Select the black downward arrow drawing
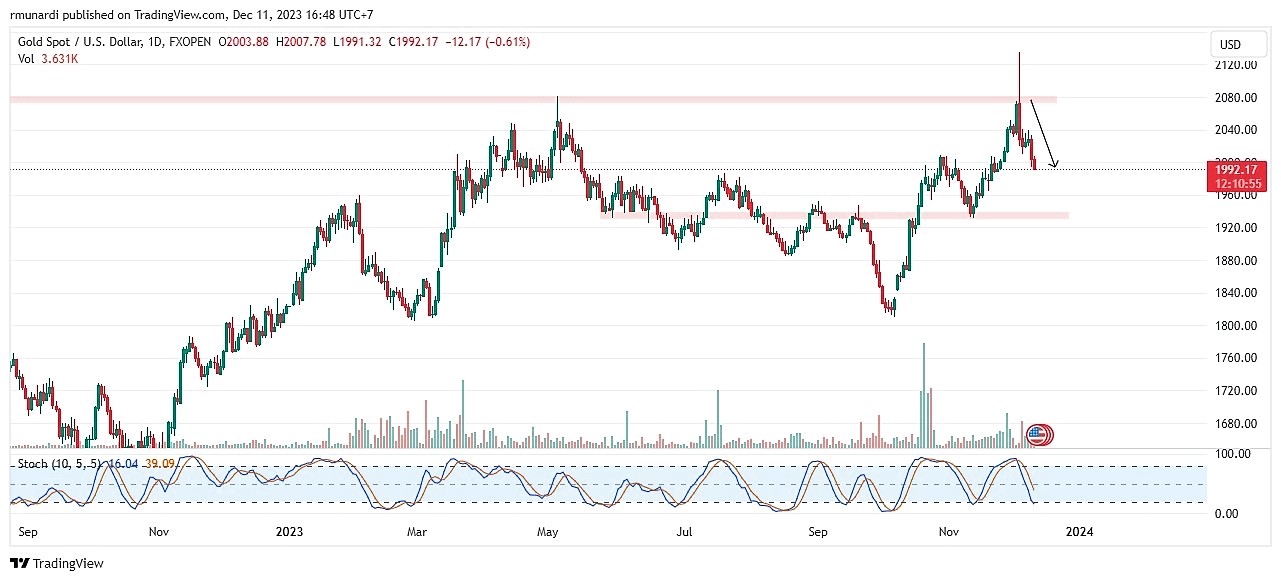 coord(1043,134)
